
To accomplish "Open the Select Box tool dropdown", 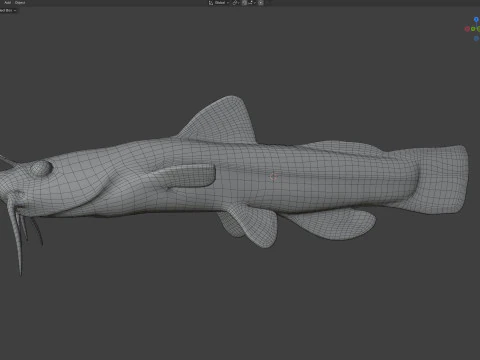I will (x=8, y=10).
